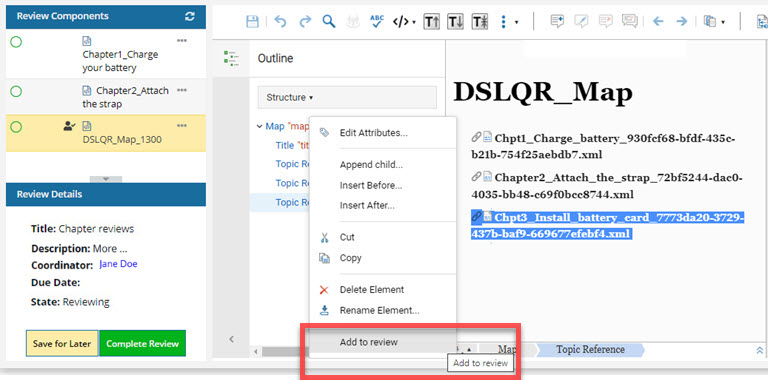Viewport: 768px width, 380px height.
Task: Open the ellipsis menu for Chapter2_Attach the strap
Action: coord(182,90)
